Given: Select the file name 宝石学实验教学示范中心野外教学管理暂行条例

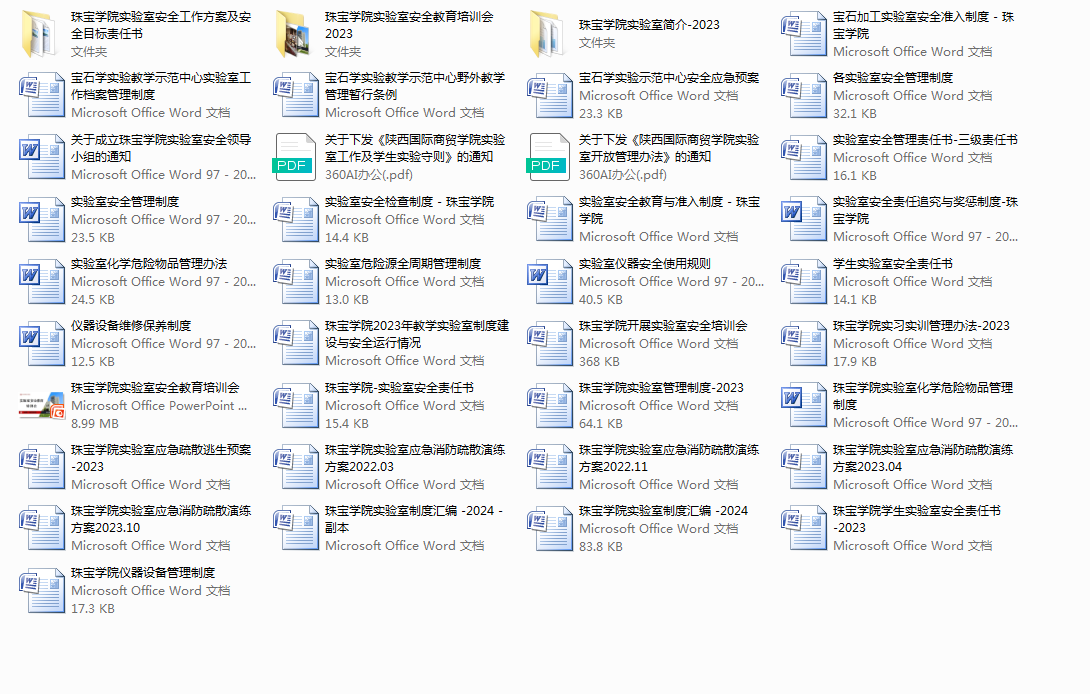Looking at the screenshot, I should point(415,86).
